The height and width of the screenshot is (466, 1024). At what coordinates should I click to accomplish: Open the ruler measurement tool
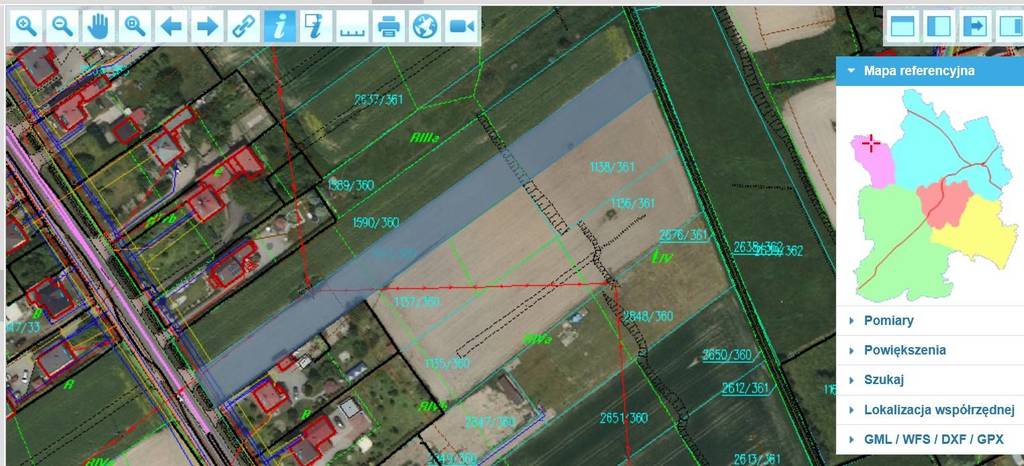[x=351, y=27]
